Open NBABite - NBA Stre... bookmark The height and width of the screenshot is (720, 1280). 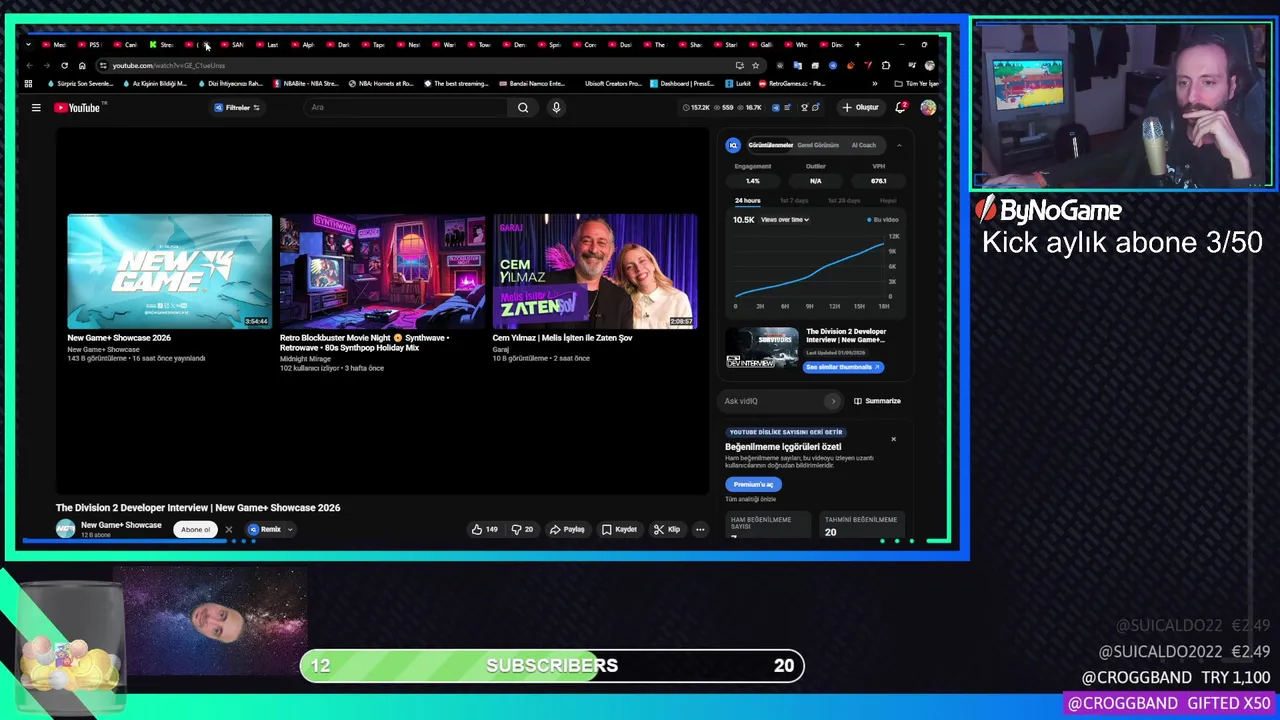click(x=306, y=84)
